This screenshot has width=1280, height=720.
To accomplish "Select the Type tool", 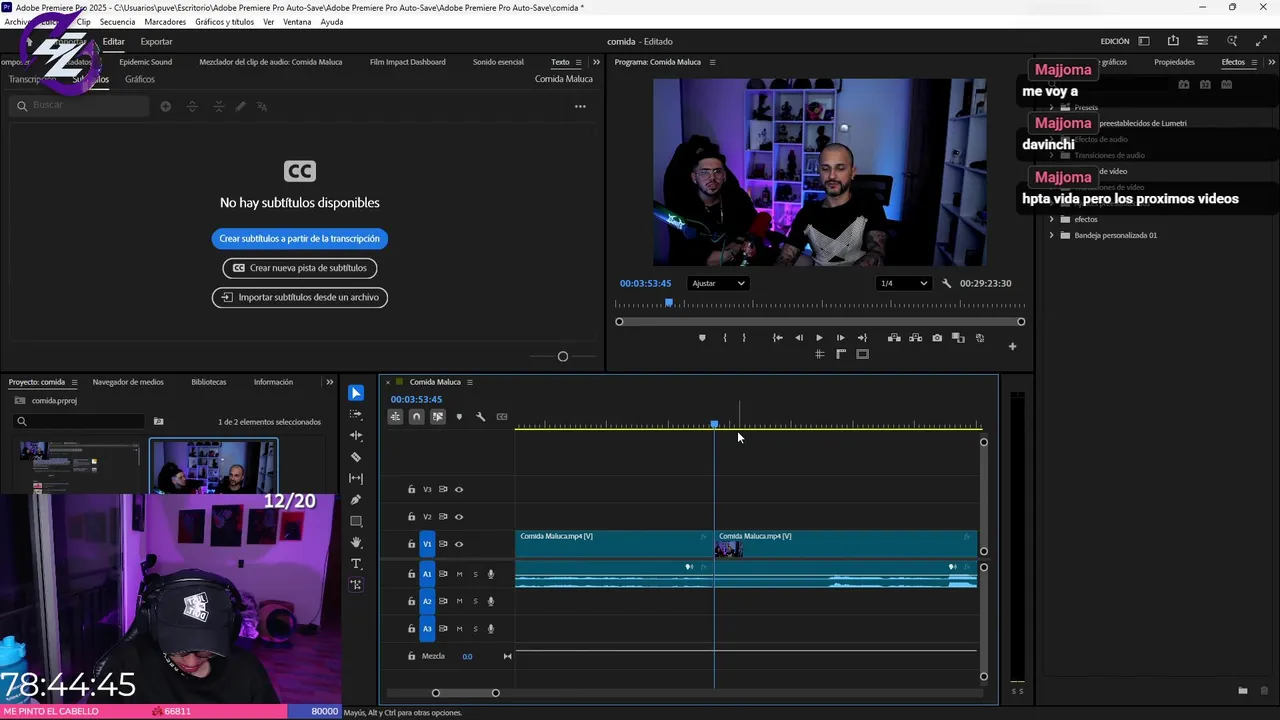I will [x=356, y=564].
